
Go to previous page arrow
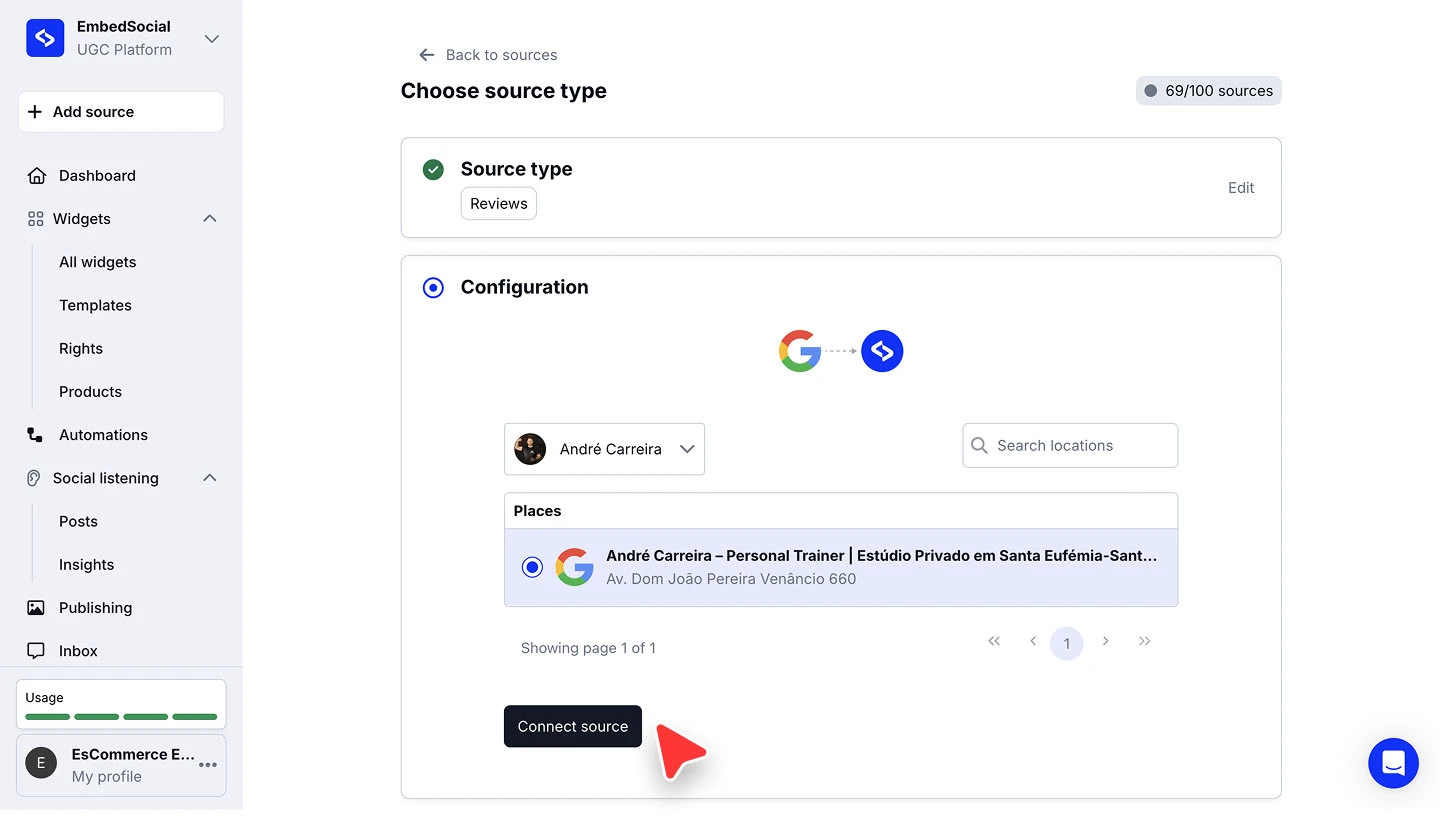[1033, 641]
